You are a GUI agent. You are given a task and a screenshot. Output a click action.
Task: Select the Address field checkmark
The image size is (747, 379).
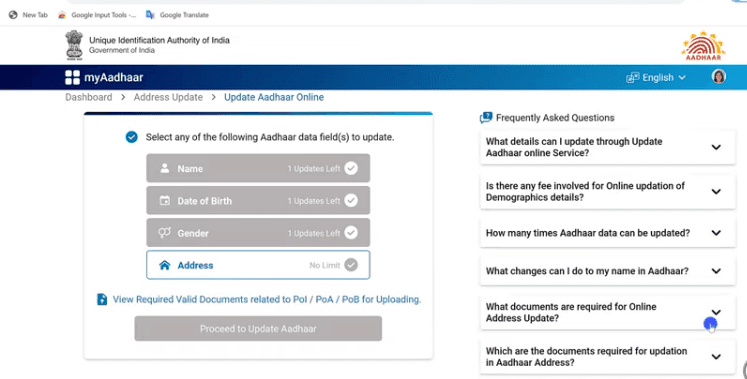(351, 265)
